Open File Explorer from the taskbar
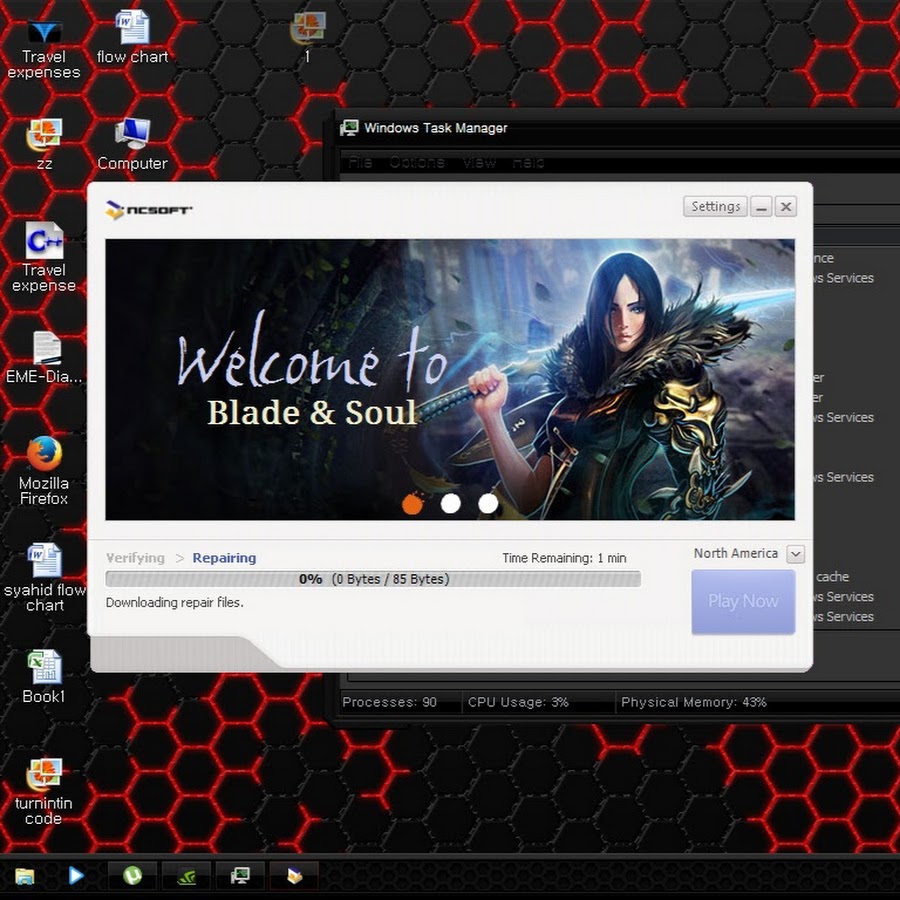This screenshot has height=900, width=900. click(24, 876)
